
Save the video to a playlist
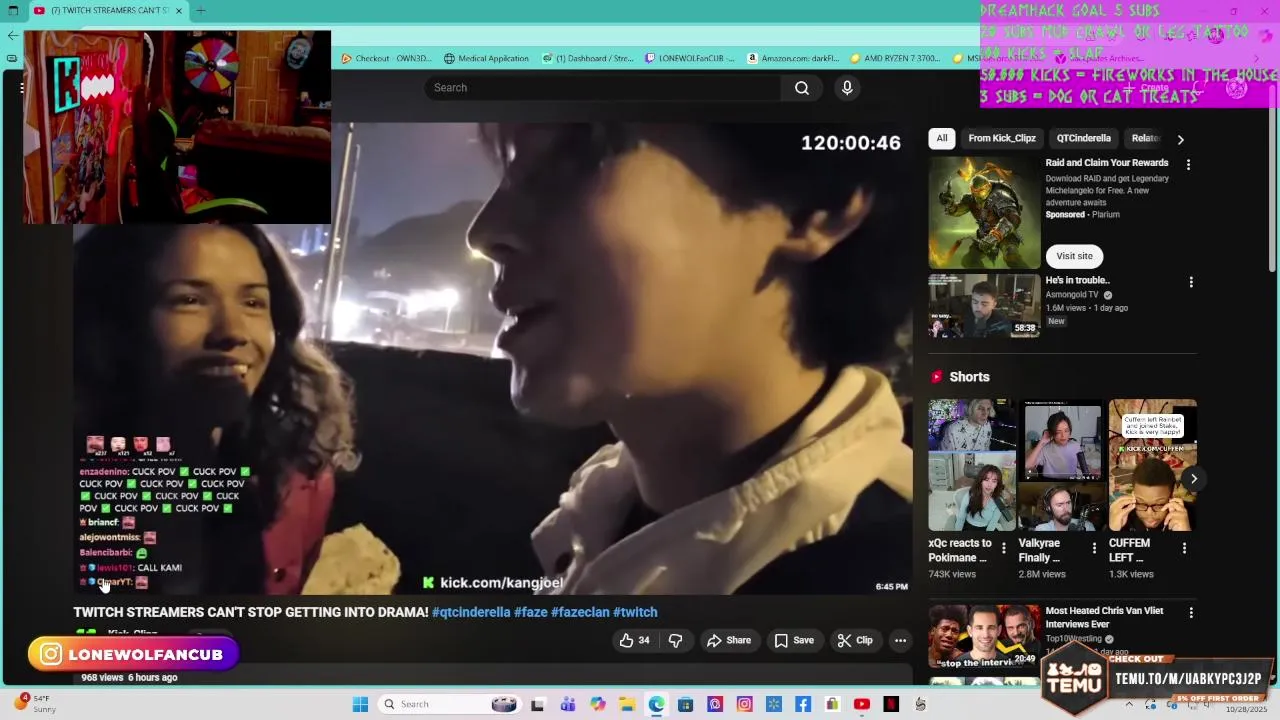(794, 640)
